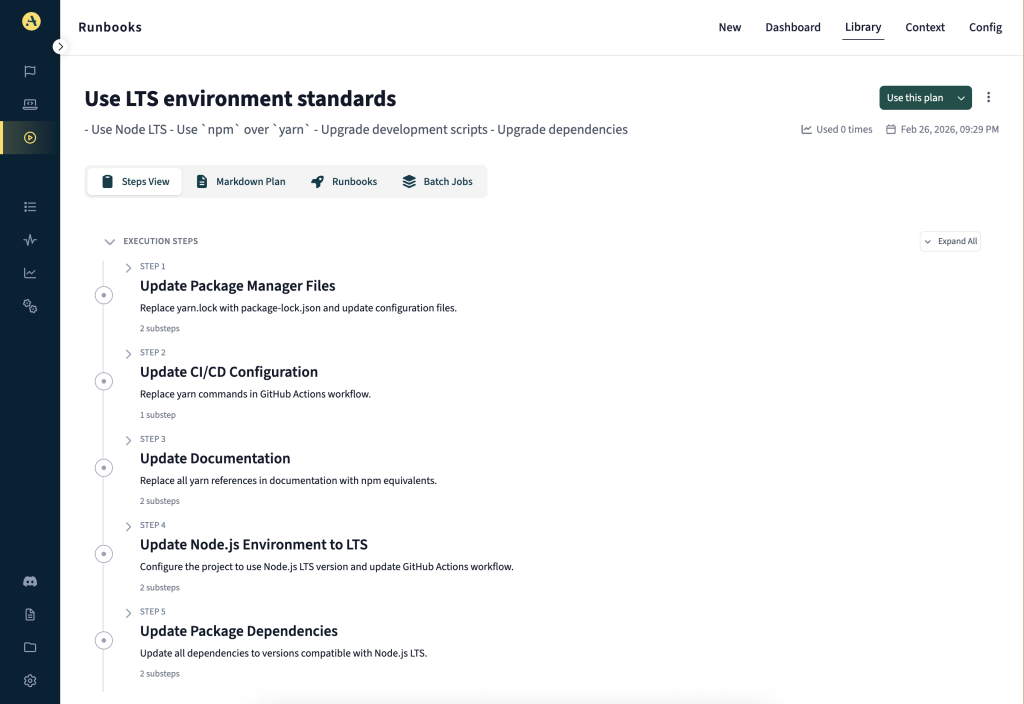Select the automation gears icon in sidebar

(29, 306)
